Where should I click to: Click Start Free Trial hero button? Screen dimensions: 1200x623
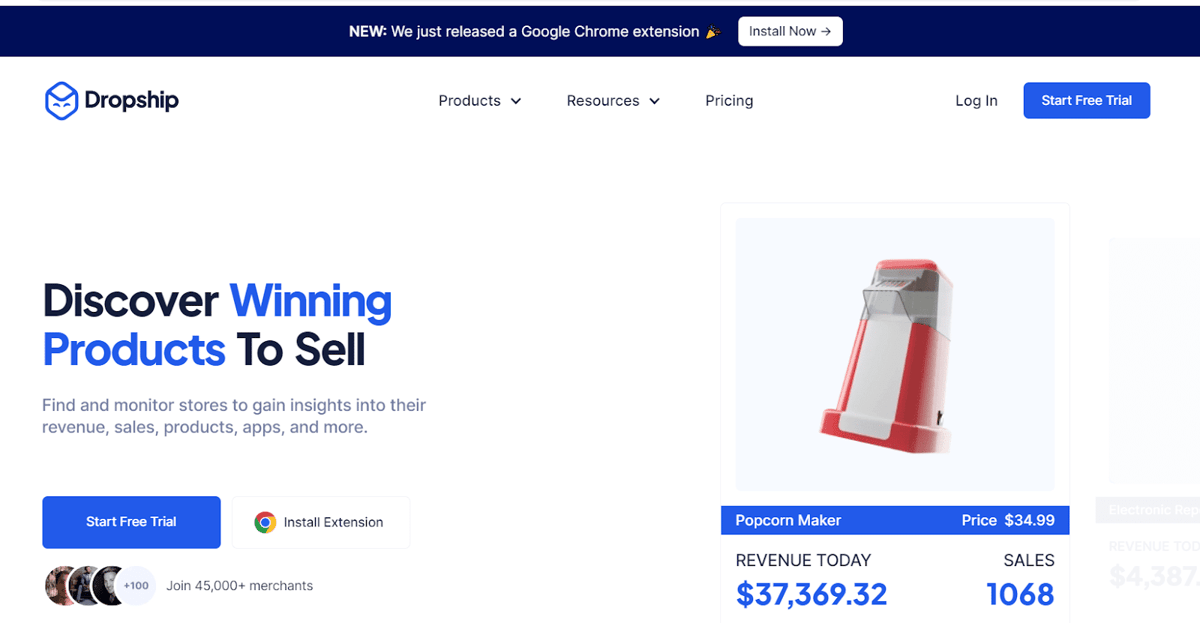coord(131,522)
